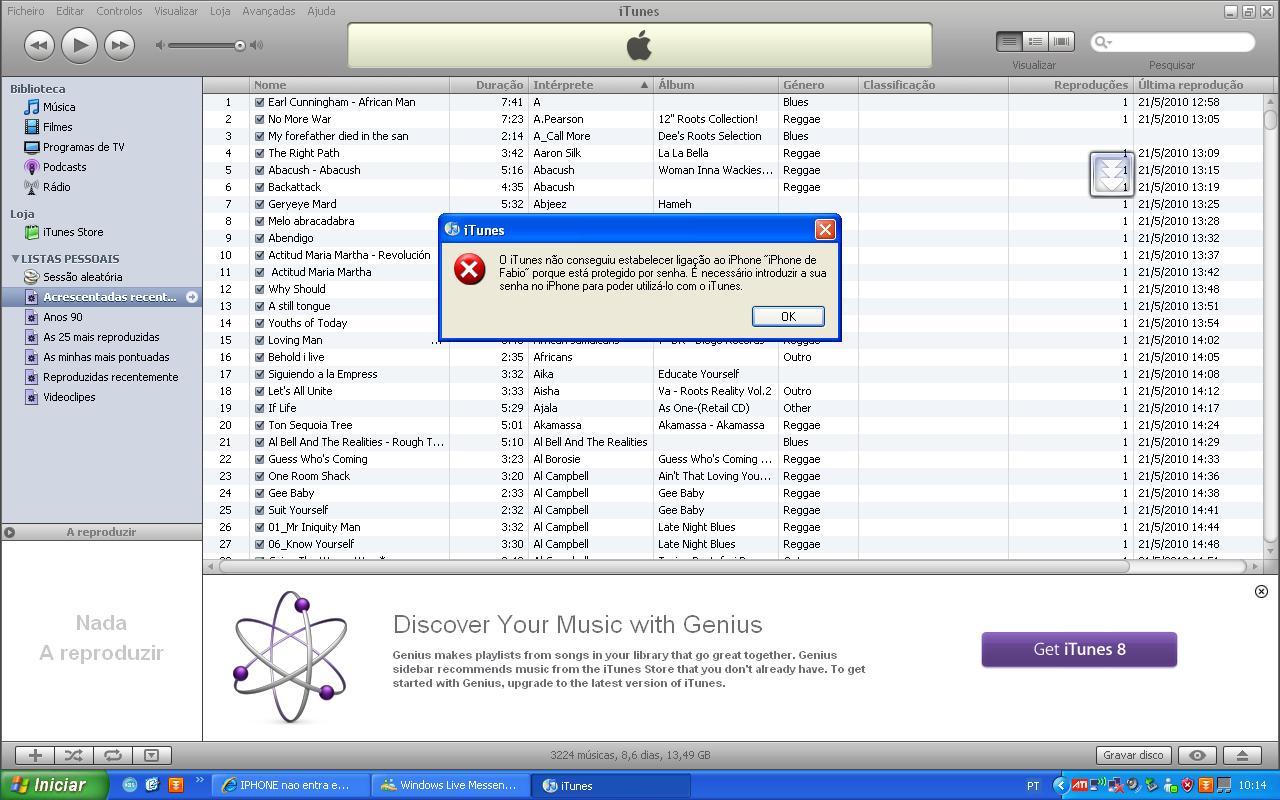Switch to Windows Live Messenger taskbar item
The width and height of the screenshot is (1280, 800).
pos(449,785)
